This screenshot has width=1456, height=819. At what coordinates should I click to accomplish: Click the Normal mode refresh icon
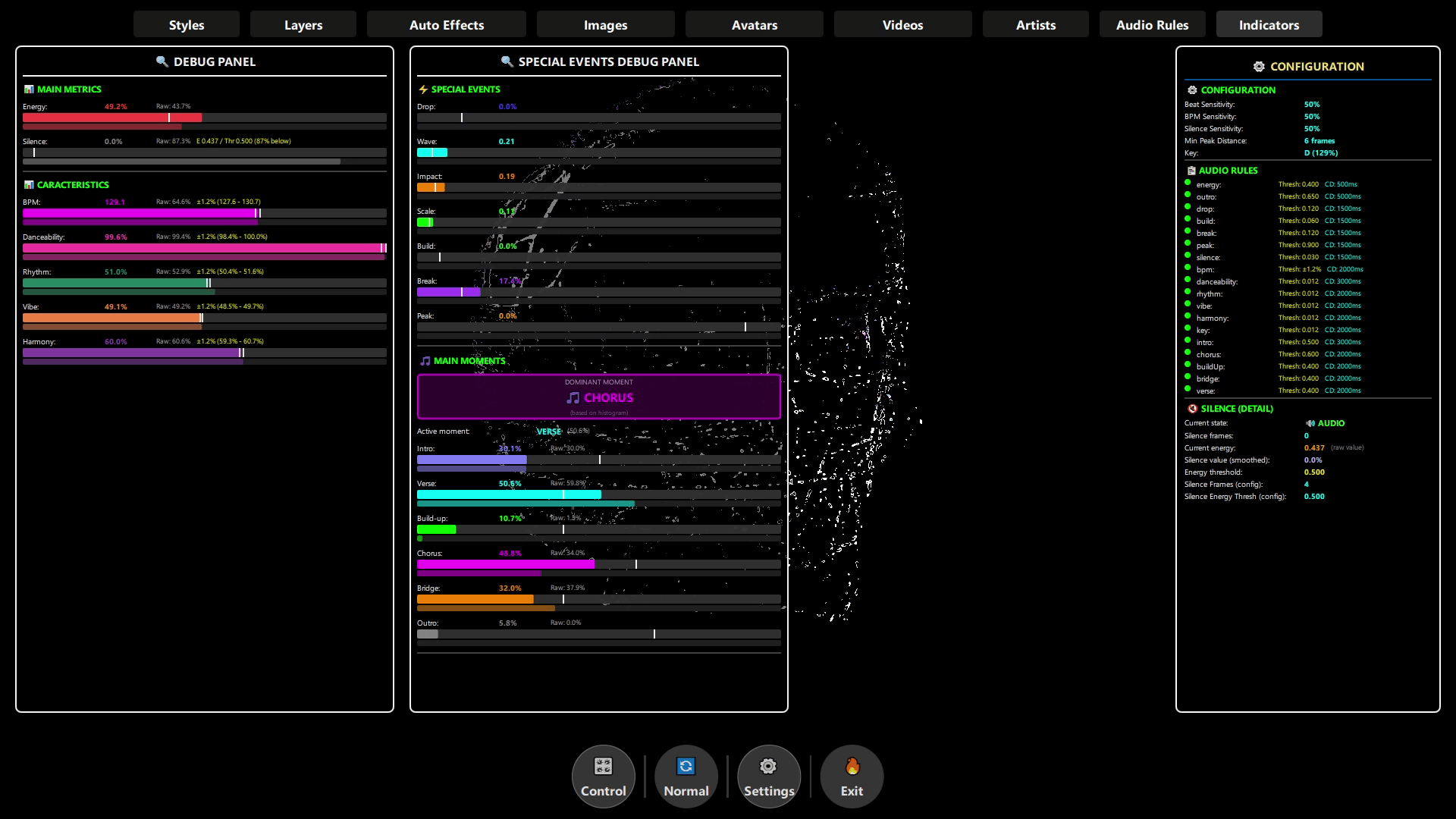(x=686, y=766)
